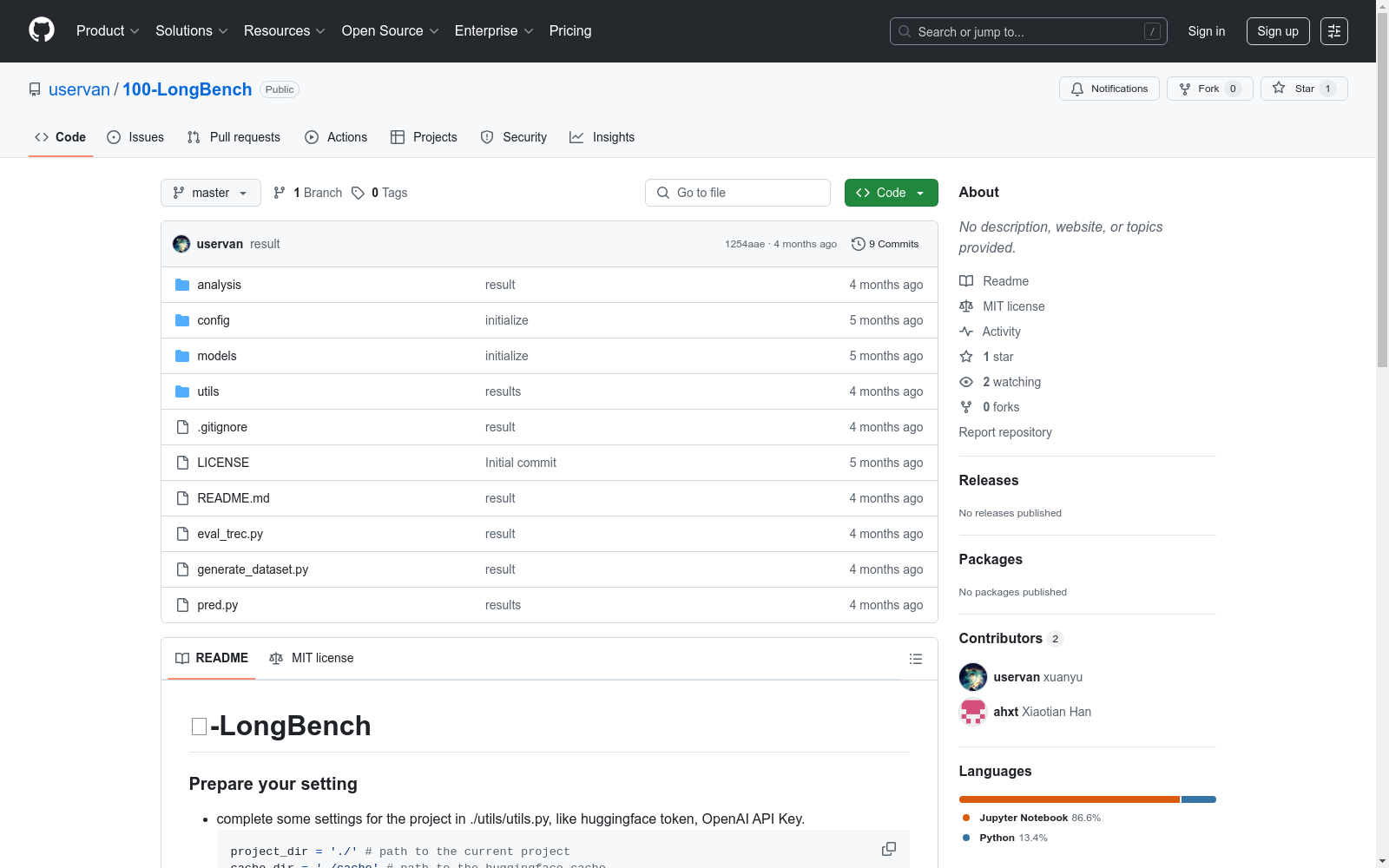Click the ahxt contributor avatar
Viewport: 1389px width, 868px height.
(x=972, y=712)
